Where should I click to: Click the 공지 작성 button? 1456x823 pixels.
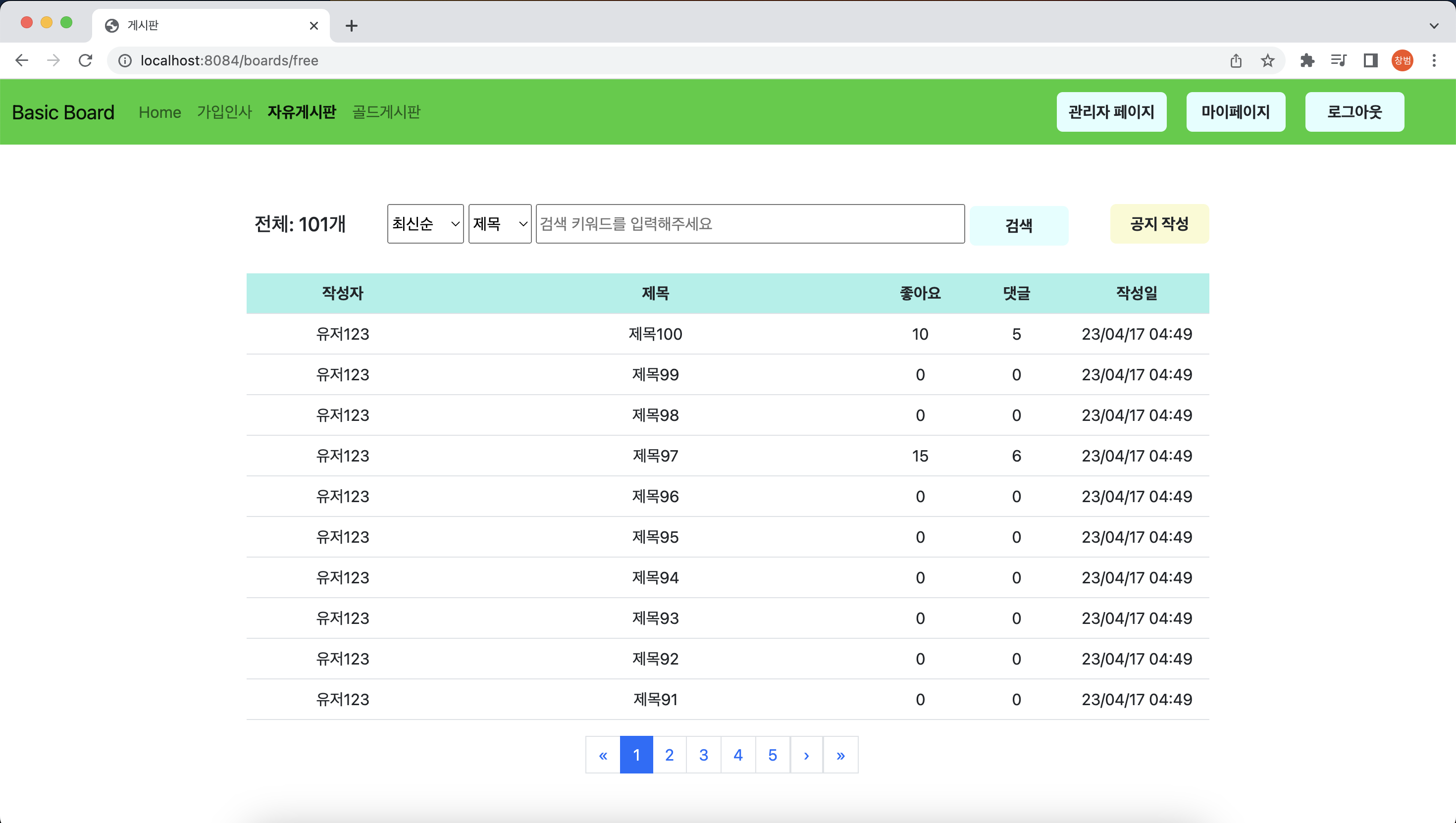click(x=1159, y=224)
